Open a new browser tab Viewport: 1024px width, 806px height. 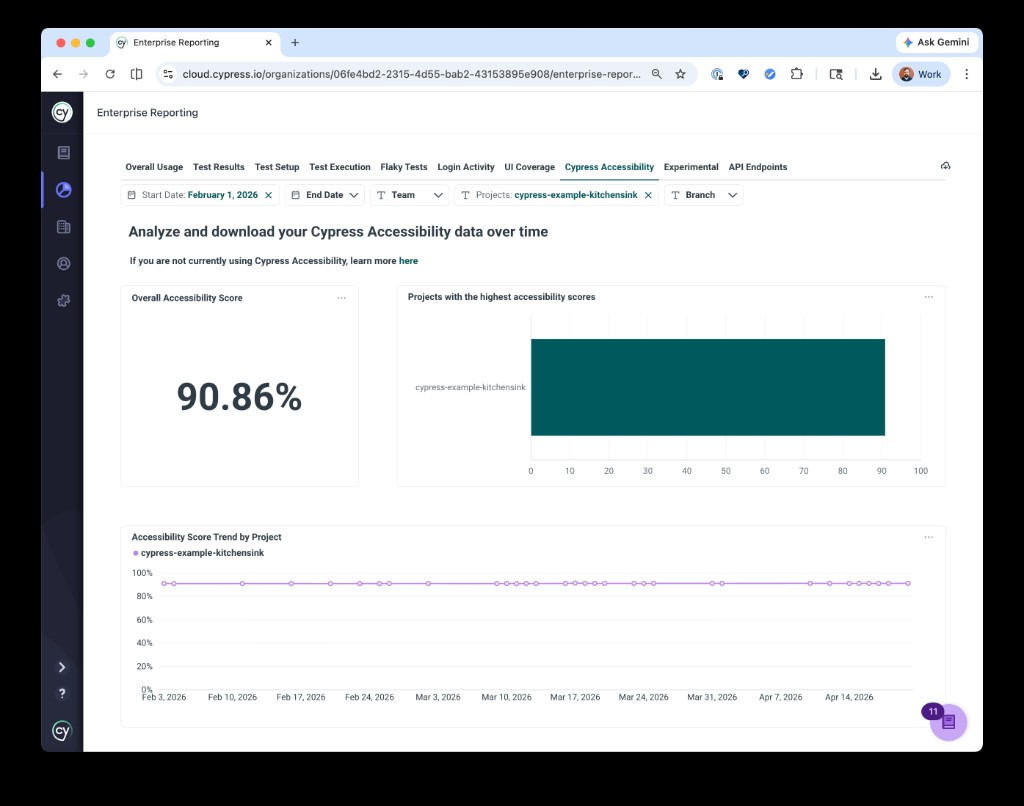(295, 42)
